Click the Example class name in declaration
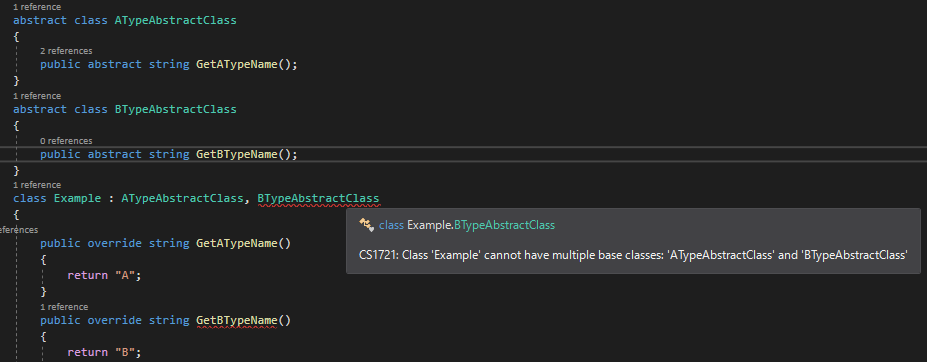This screenshot has height=362, width=927. 77,199
